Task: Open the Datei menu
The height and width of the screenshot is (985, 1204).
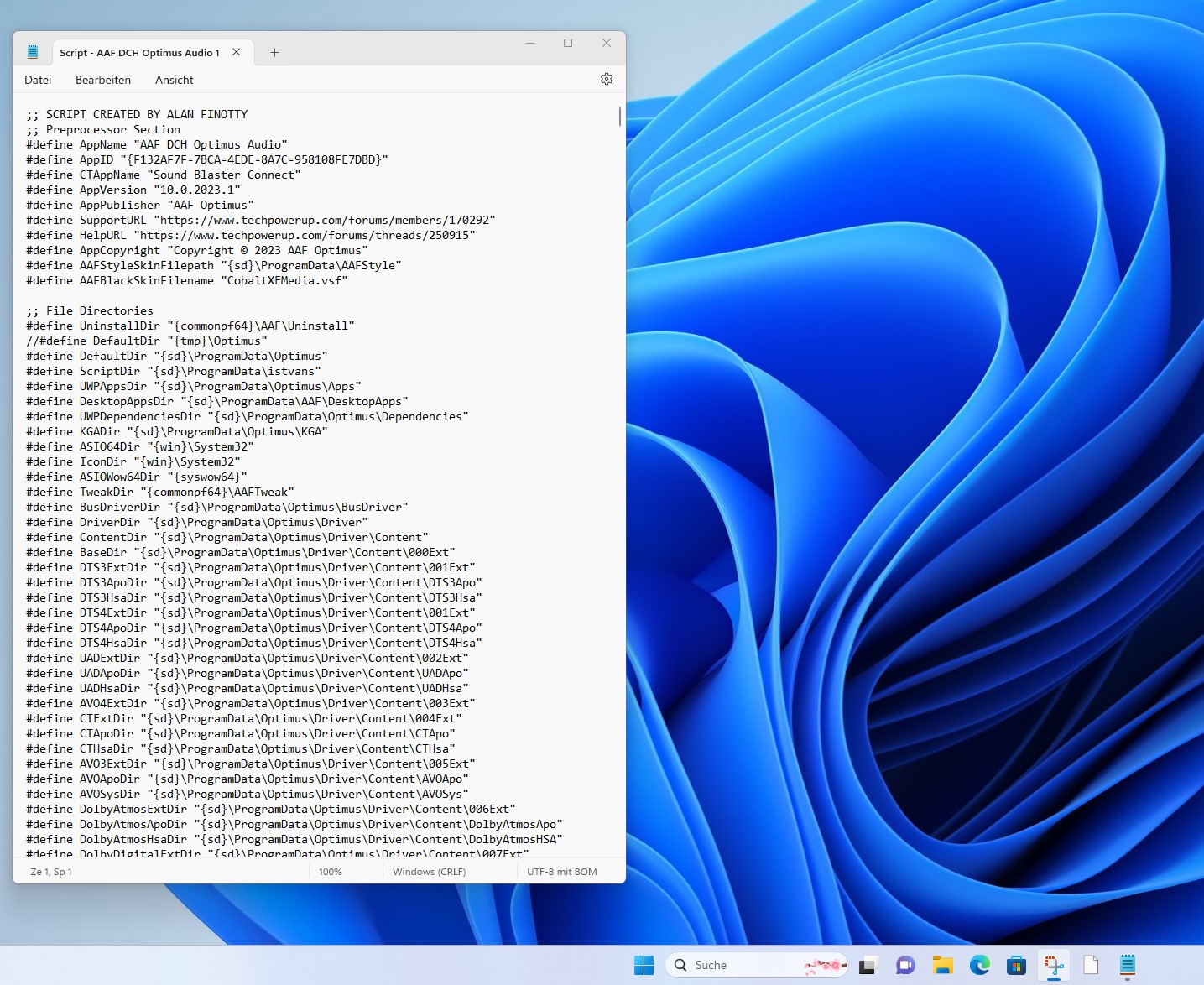Action: (x=38, y=80)
